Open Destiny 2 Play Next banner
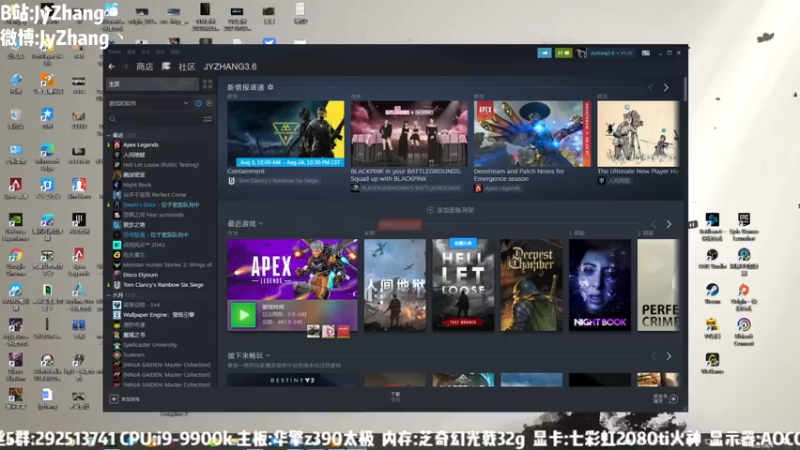This screenshot has height=450, width=800. tap(292, 380)
